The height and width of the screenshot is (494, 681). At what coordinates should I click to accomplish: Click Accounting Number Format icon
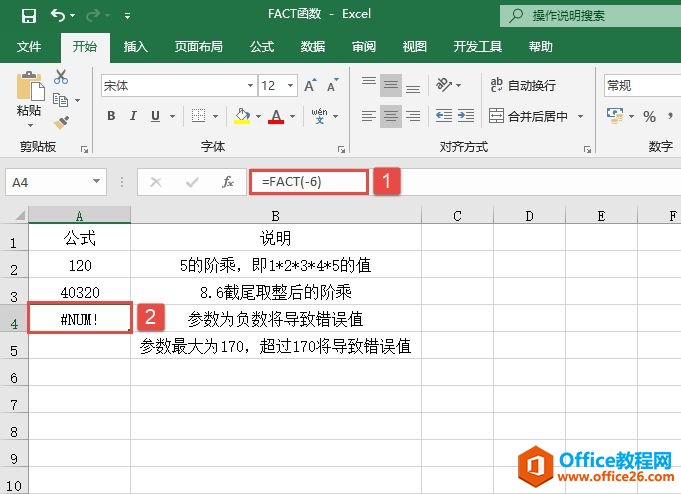pos(615,116)
